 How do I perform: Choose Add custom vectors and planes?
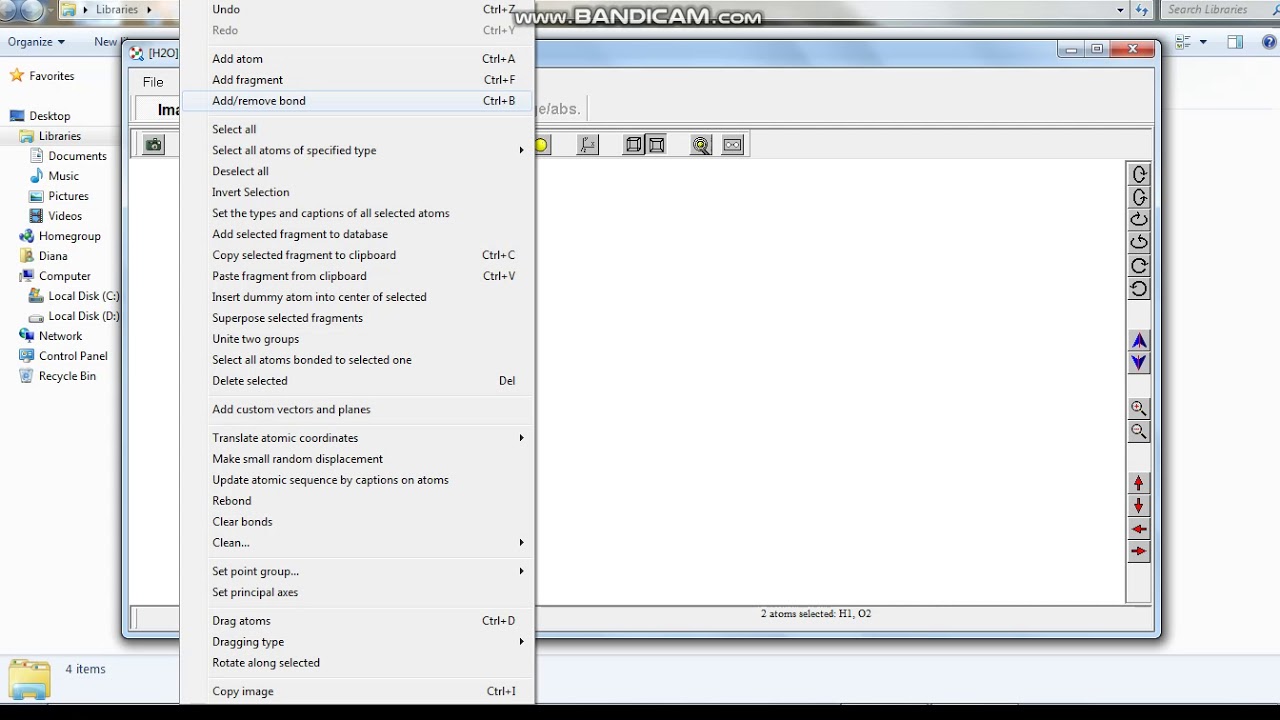pos(358,409)
